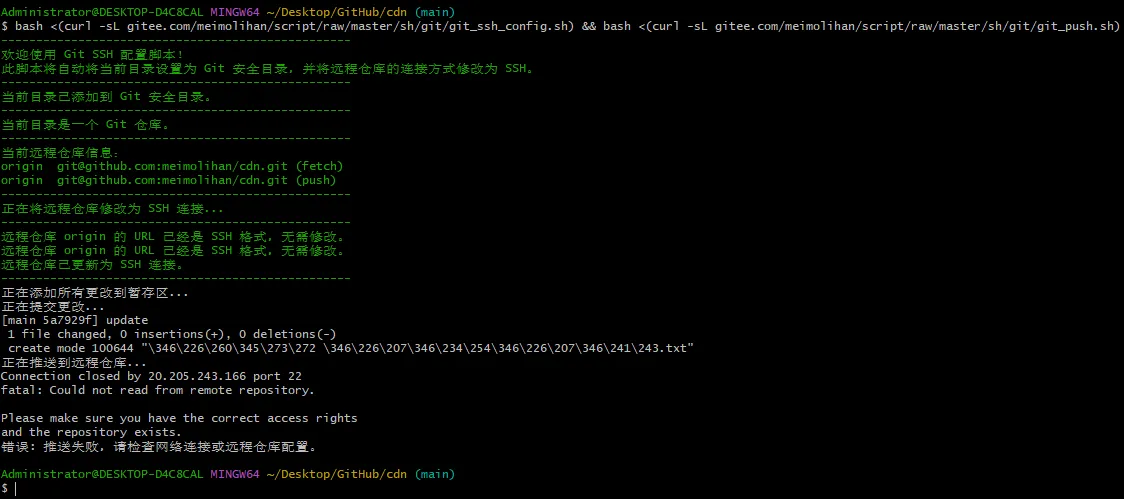Click the '当前目录已添加到 Git 安全目录' line
1124x499 pixels.
click(106, 97)
